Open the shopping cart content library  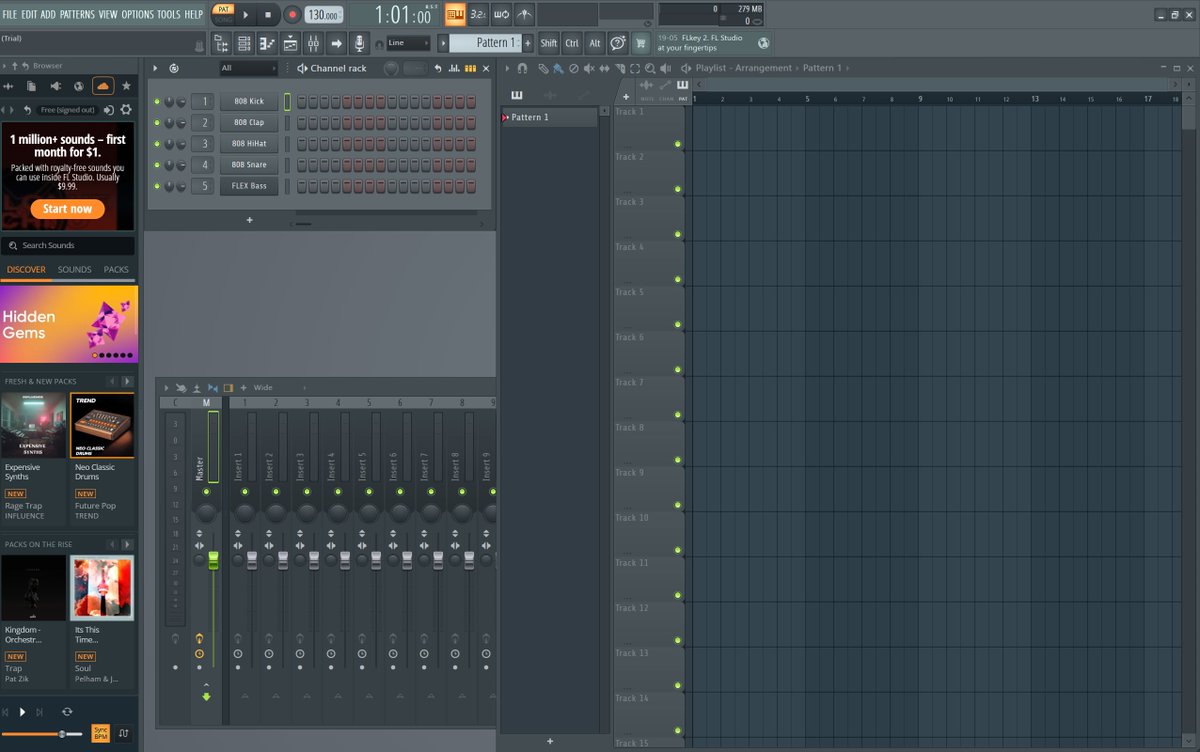tap(640, 43)
